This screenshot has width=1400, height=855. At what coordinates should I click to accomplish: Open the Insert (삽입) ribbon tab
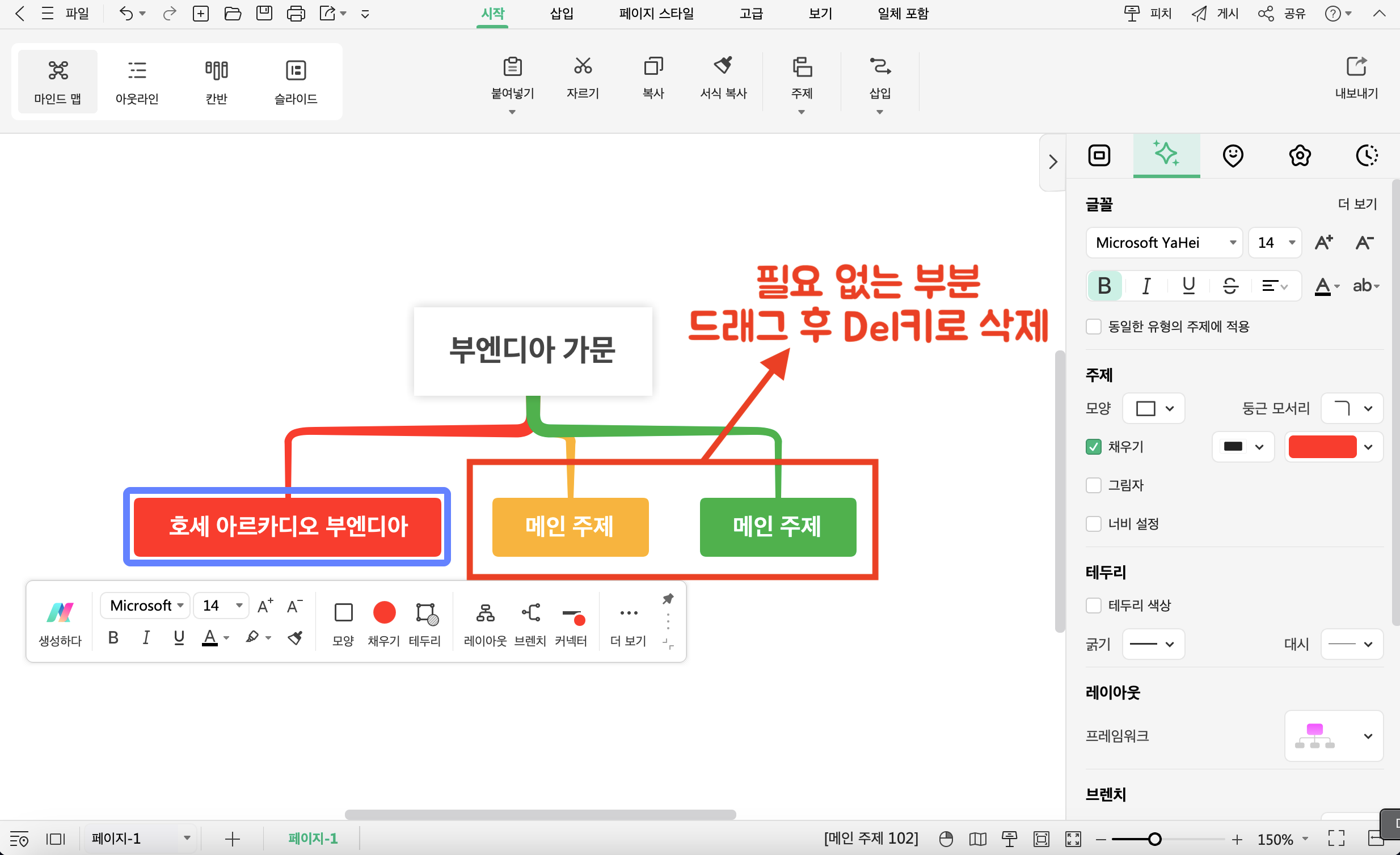pyautogui.click(x=562, y=14)
